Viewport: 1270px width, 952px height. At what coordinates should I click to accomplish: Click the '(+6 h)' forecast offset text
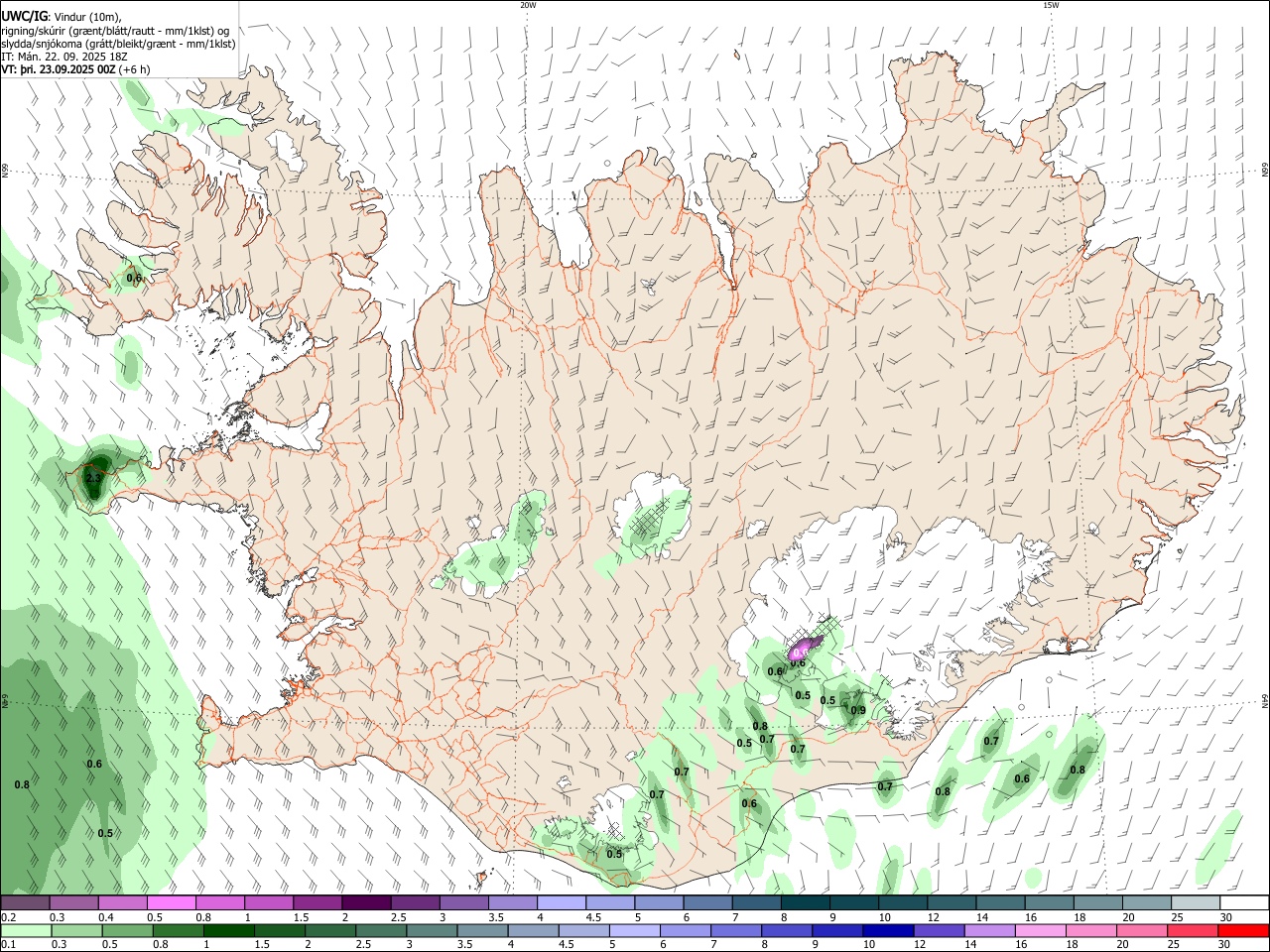tap(134, 69)
